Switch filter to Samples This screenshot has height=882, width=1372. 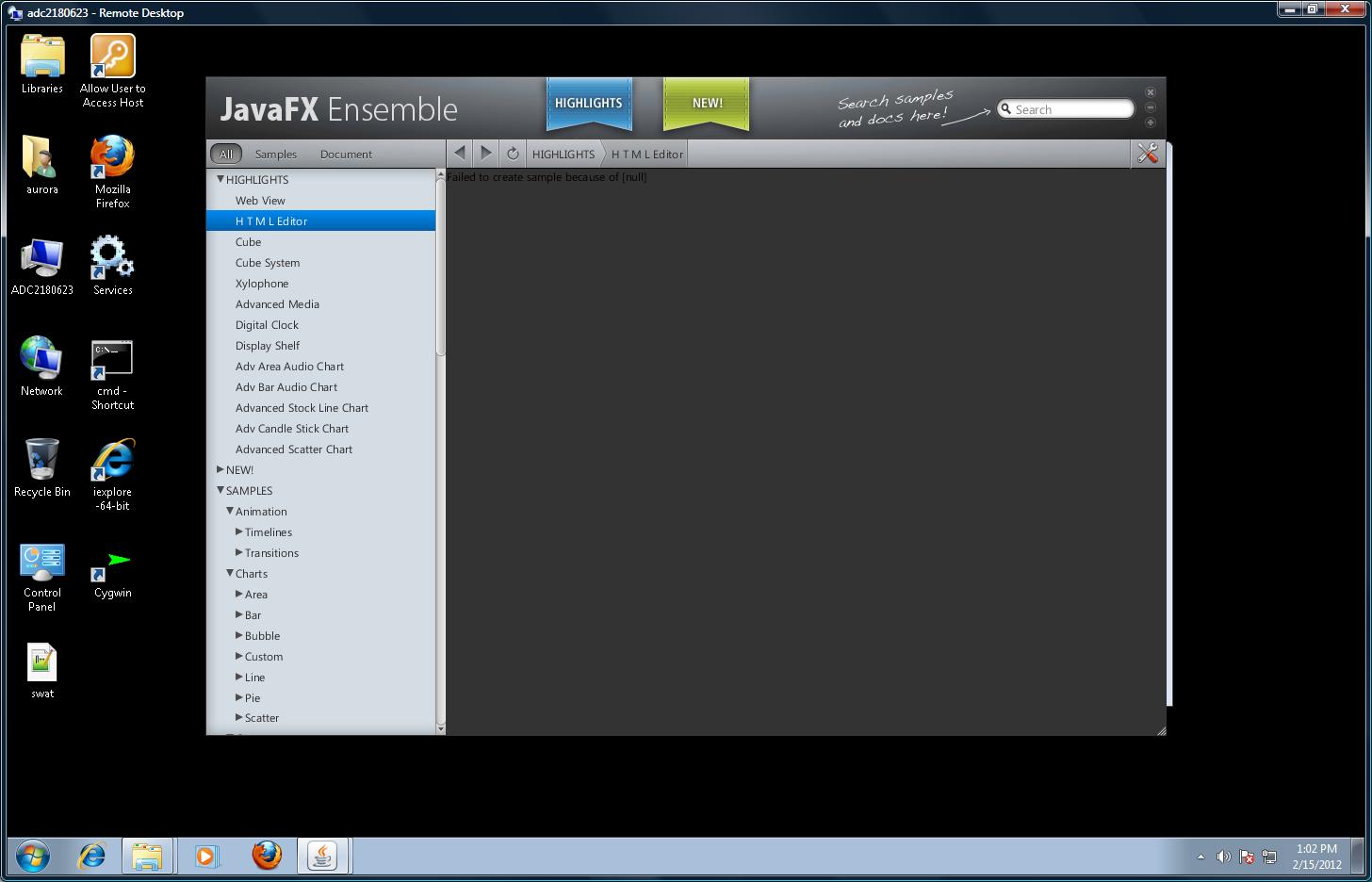click(x=275, y=154)
